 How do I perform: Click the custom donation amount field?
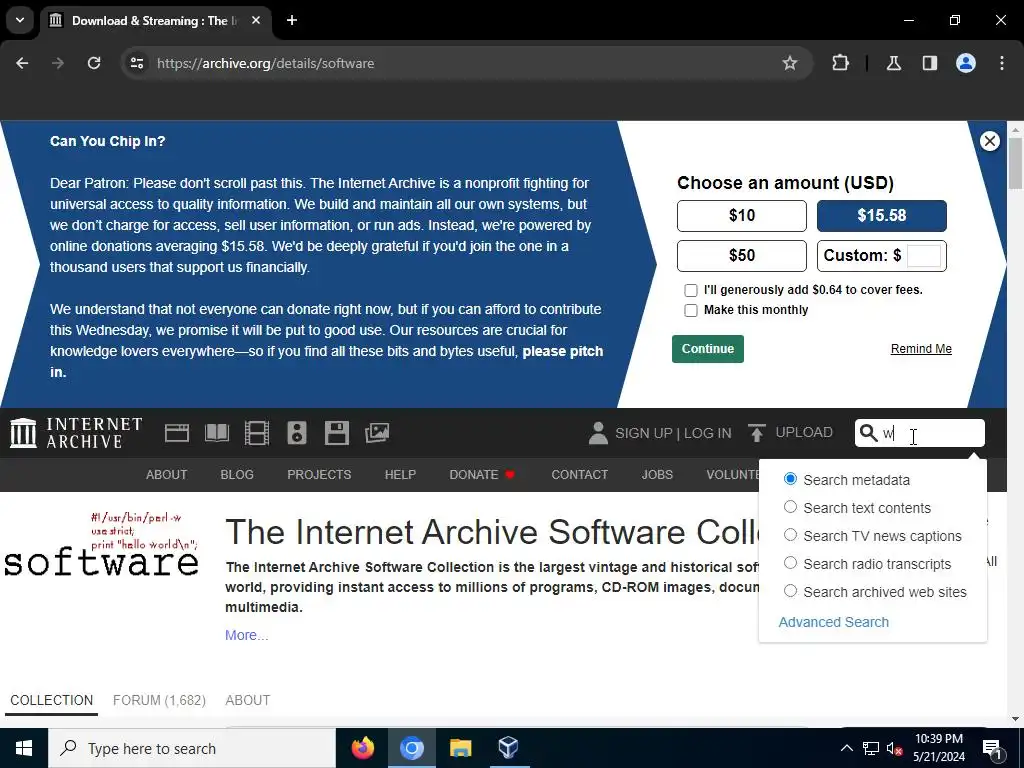[923, 255]
